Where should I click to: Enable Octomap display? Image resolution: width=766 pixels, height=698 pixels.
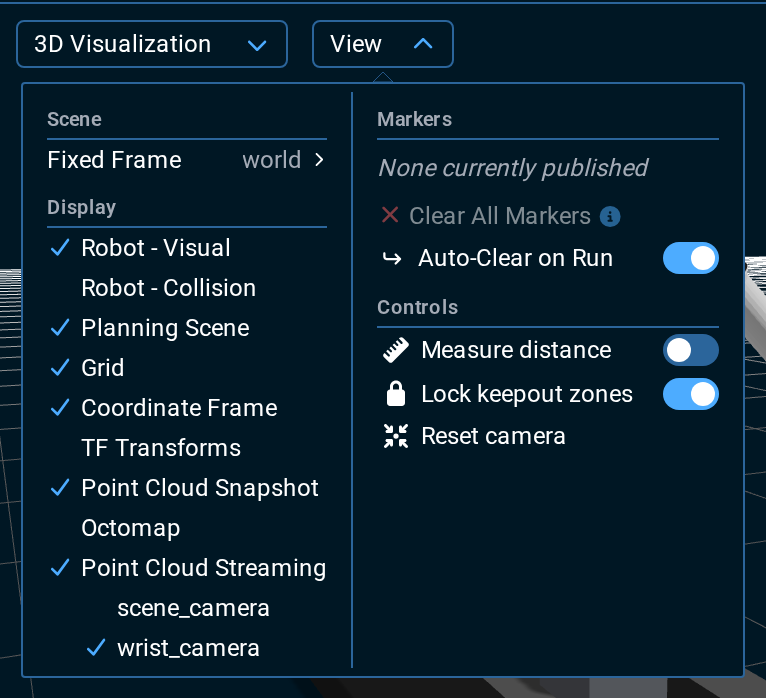click(x=187, y=528)
